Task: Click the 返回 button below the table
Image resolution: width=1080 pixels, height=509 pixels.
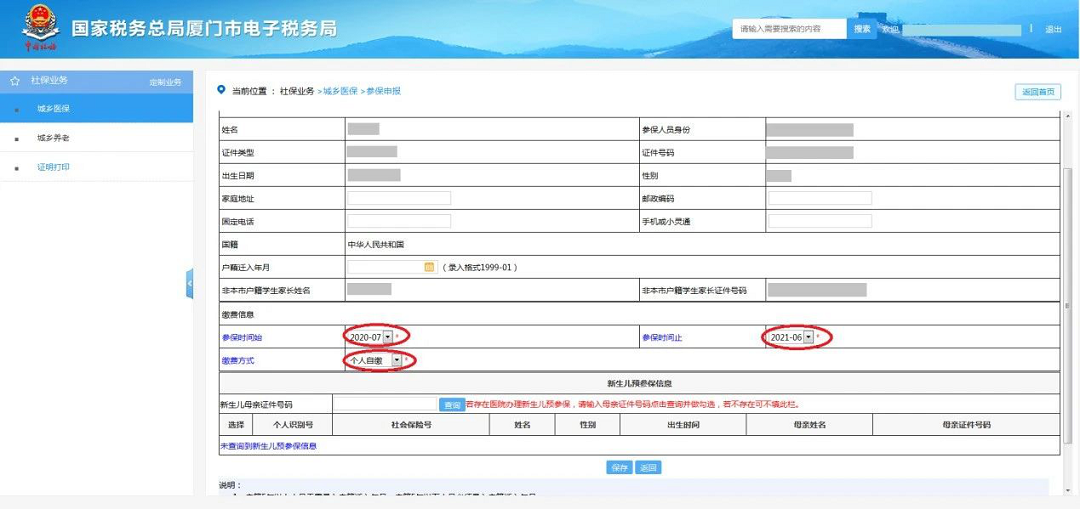Action: click(648, 468)
